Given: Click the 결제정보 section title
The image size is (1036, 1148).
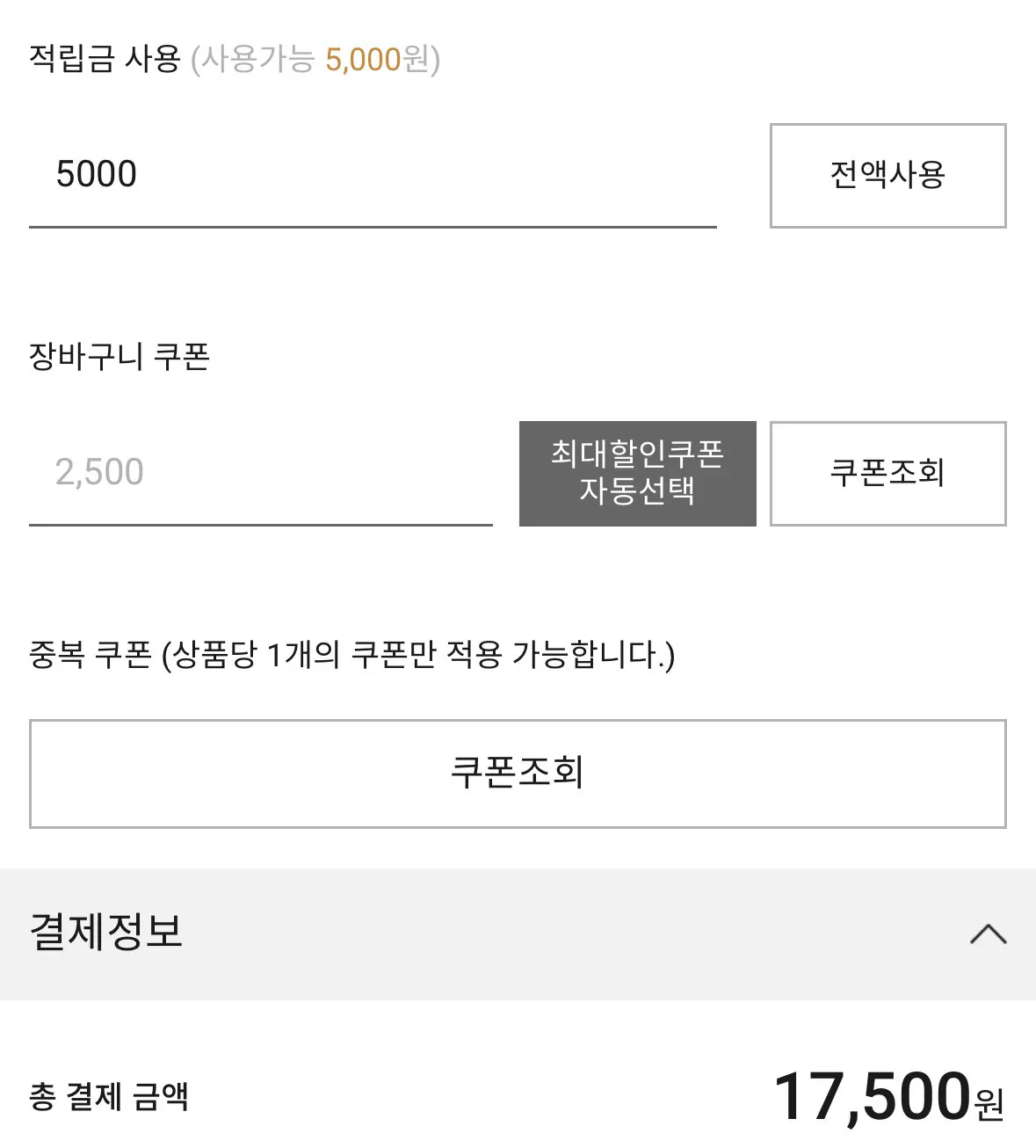Looking at the screenshot, I should [106, 932].
